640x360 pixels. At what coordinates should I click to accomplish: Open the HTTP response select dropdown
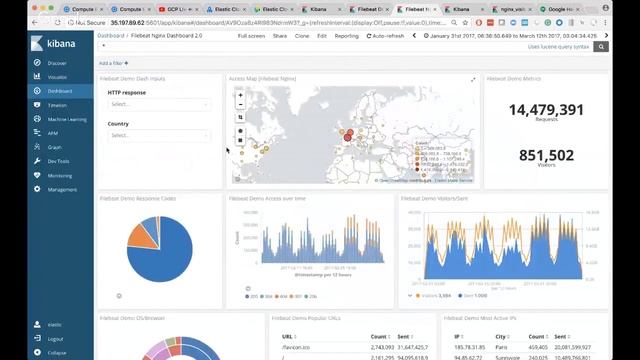point(159,104)
